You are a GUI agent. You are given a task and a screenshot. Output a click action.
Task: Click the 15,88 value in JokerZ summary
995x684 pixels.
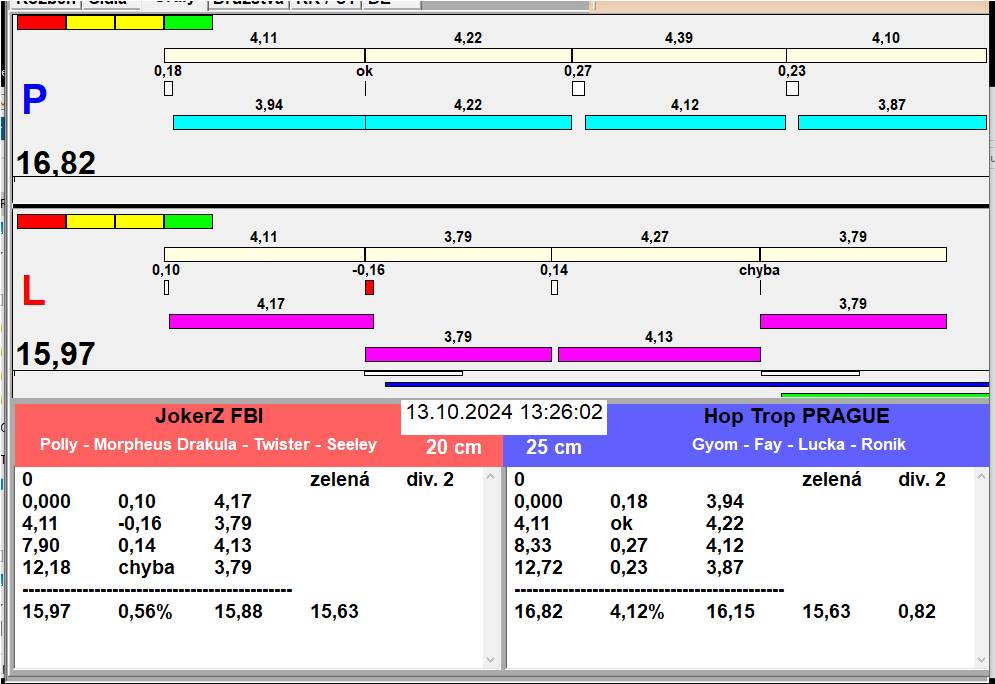238,612
